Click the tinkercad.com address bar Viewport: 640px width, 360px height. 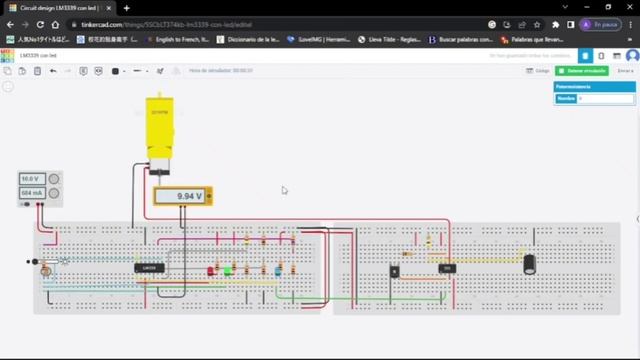(x=278, y=25)
